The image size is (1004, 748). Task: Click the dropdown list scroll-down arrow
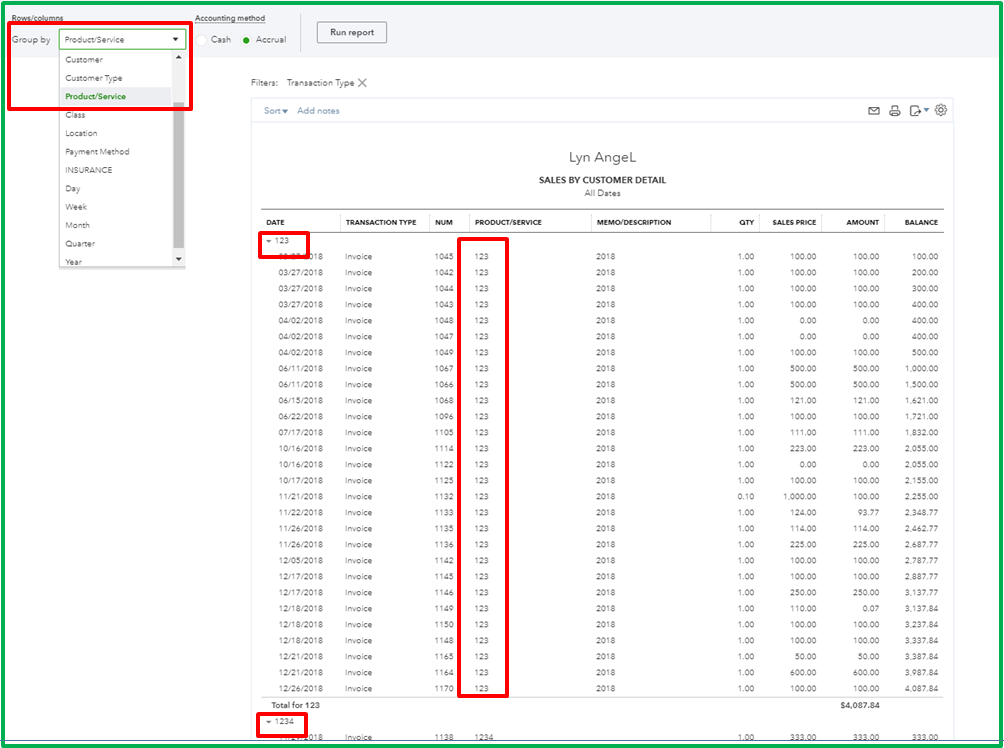(x=179, y=259)
